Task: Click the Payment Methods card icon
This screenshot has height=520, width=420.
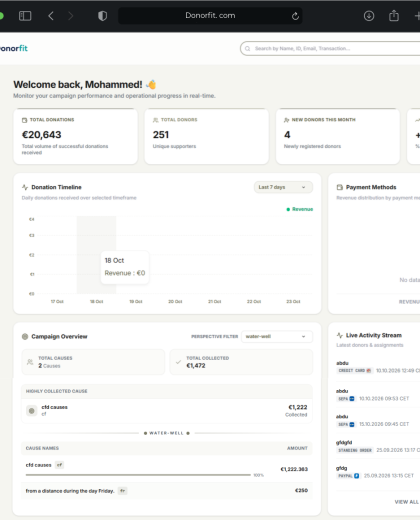Action: (x=340, y=187)
